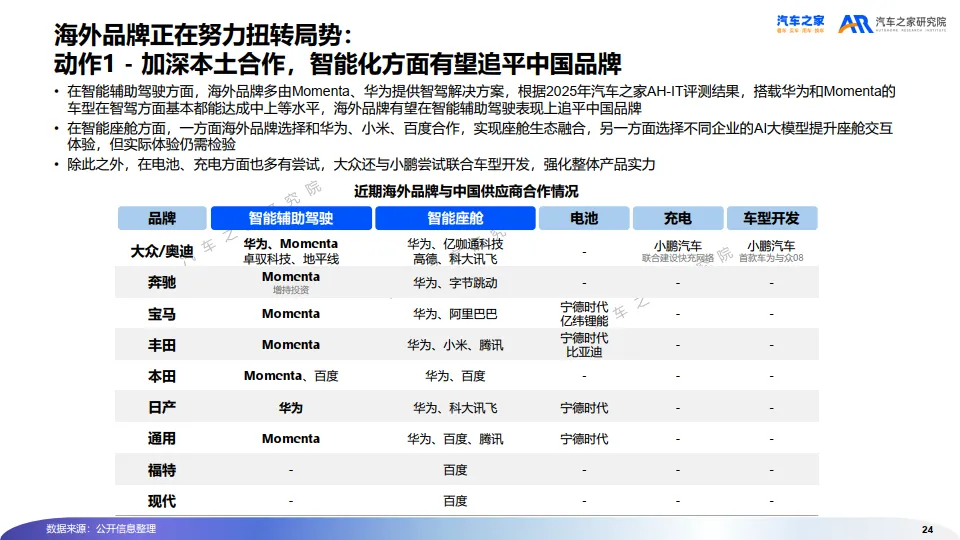Click 百度 in the 福特 row

pos(455,470)
